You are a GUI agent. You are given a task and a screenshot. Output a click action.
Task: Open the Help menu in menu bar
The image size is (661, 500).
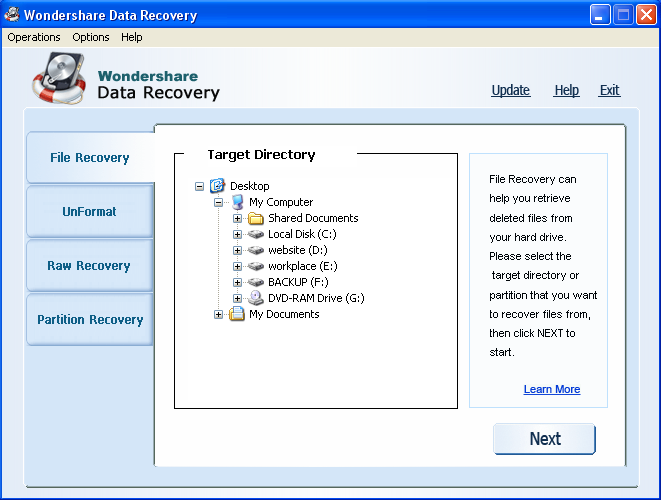tap(132, 37)
